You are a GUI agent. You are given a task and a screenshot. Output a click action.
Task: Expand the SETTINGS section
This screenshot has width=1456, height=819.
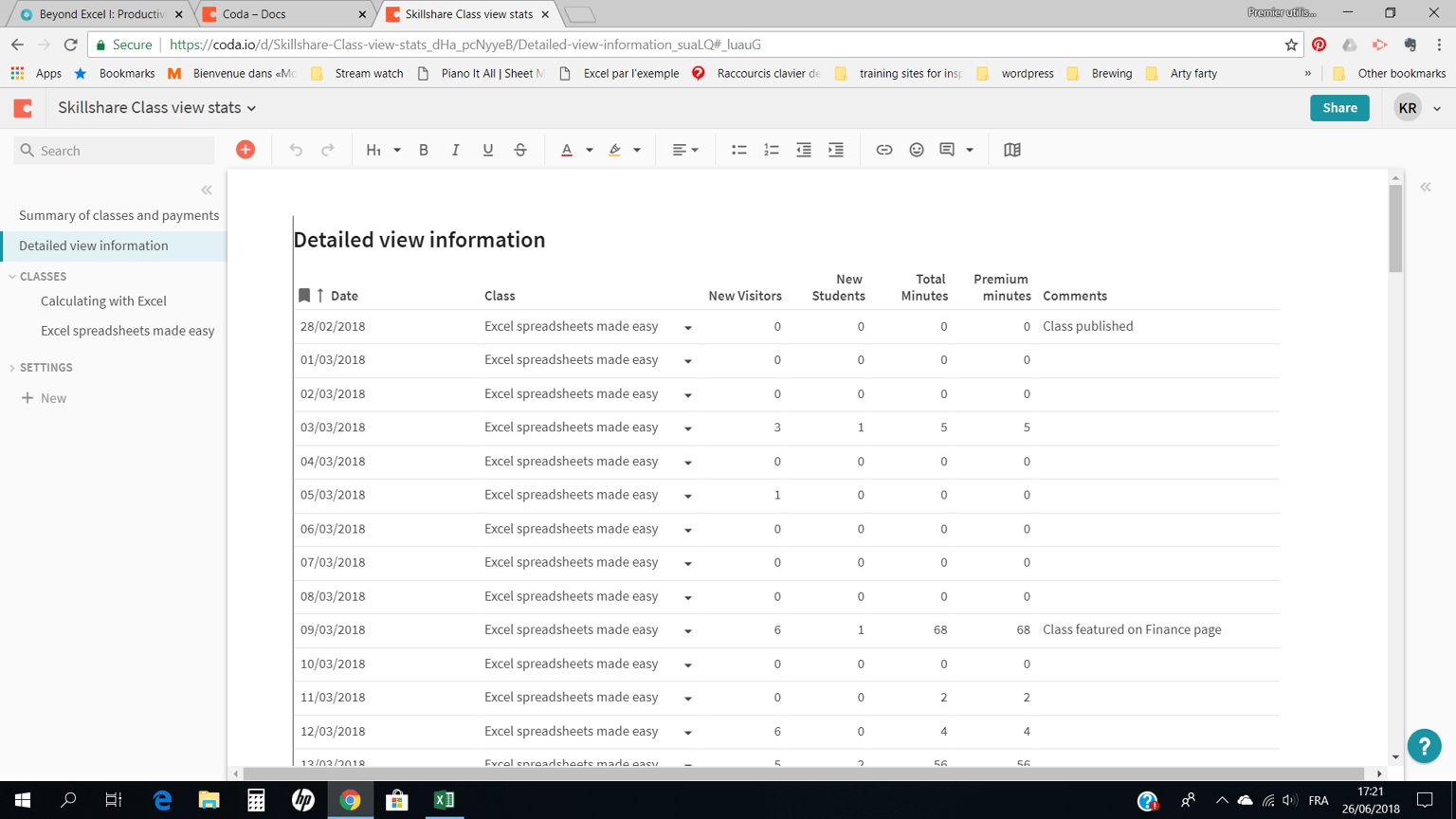click(x=12, y=368)
